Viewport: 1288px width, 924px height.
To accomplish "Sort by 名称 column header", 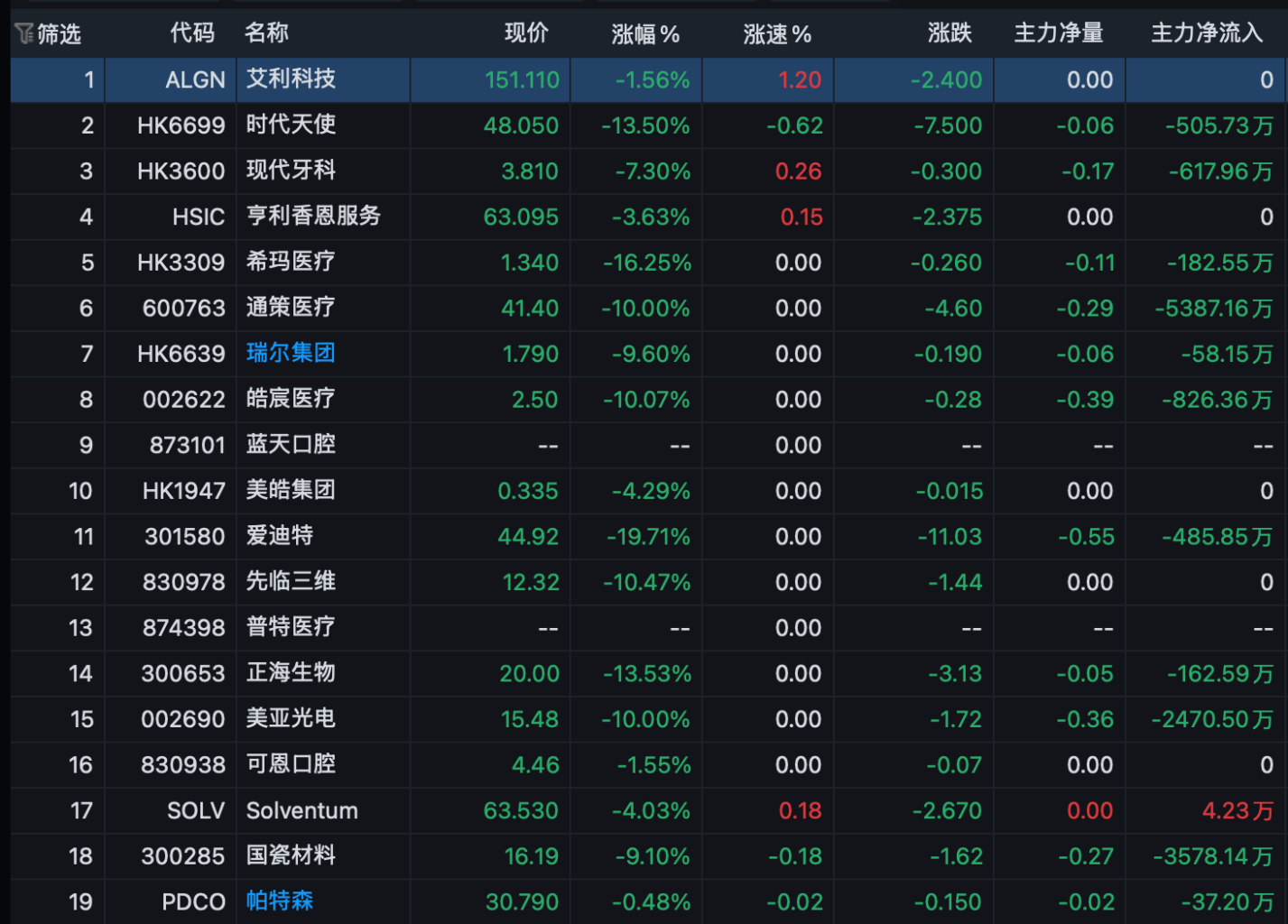I will (x=266, y=33).
